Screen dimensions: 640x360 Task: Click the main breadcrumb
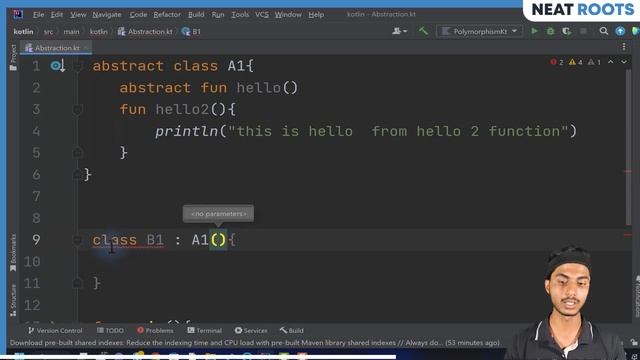coord(71,31)
